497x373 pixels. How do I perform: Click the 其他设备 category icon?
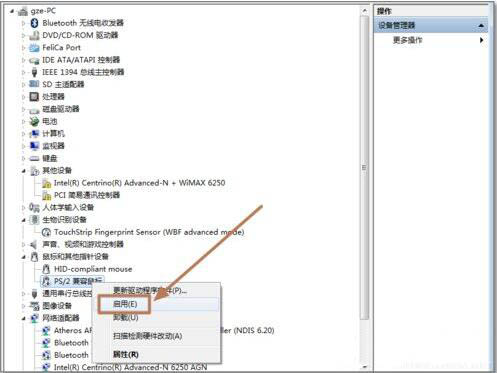click(x=34, y=171)
